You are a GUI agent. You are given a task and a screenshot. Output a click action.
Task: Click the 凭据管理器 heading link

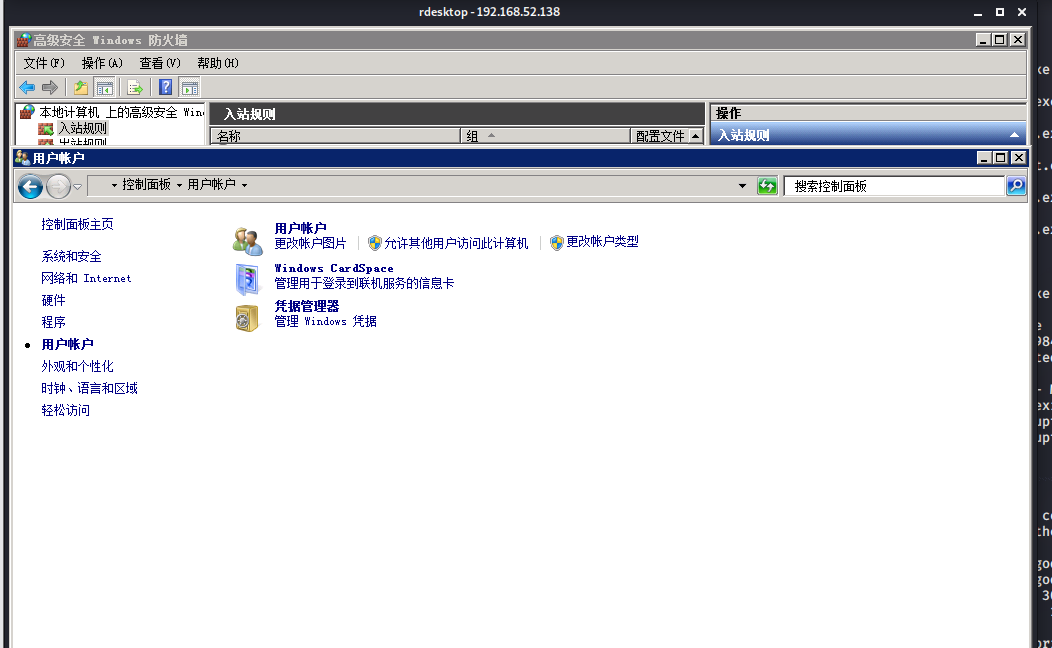(307, 307)
